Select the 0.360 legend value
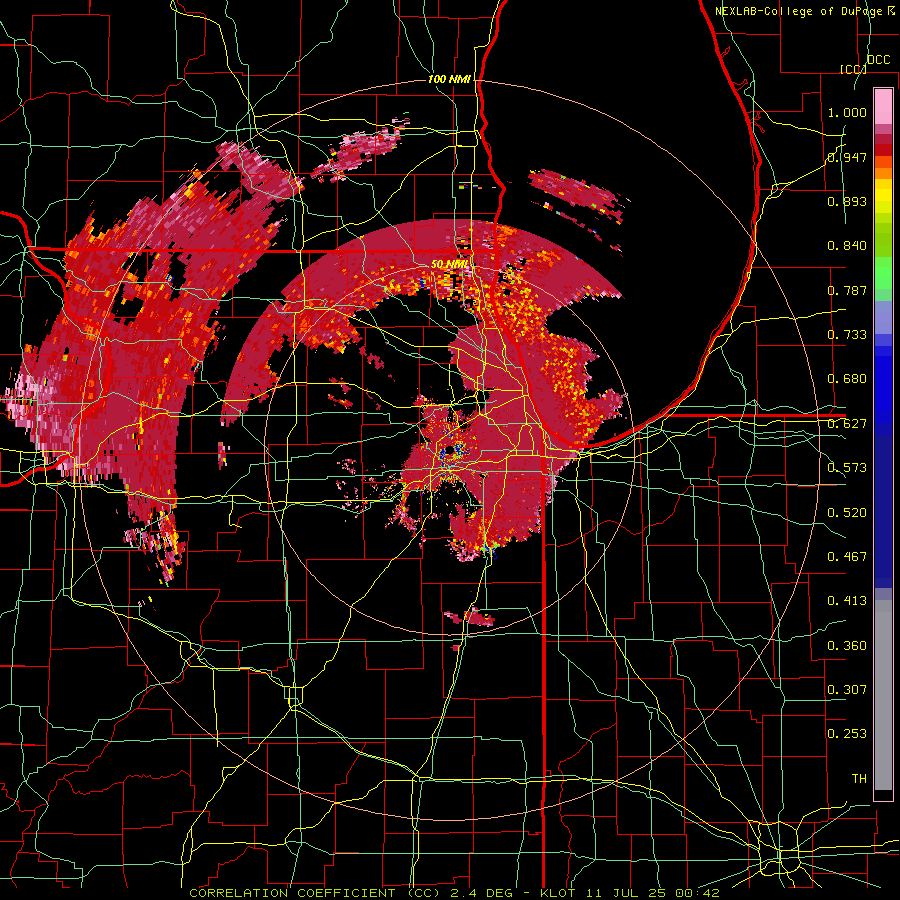Viewport: 900px width, 900px height. point(847,646)
